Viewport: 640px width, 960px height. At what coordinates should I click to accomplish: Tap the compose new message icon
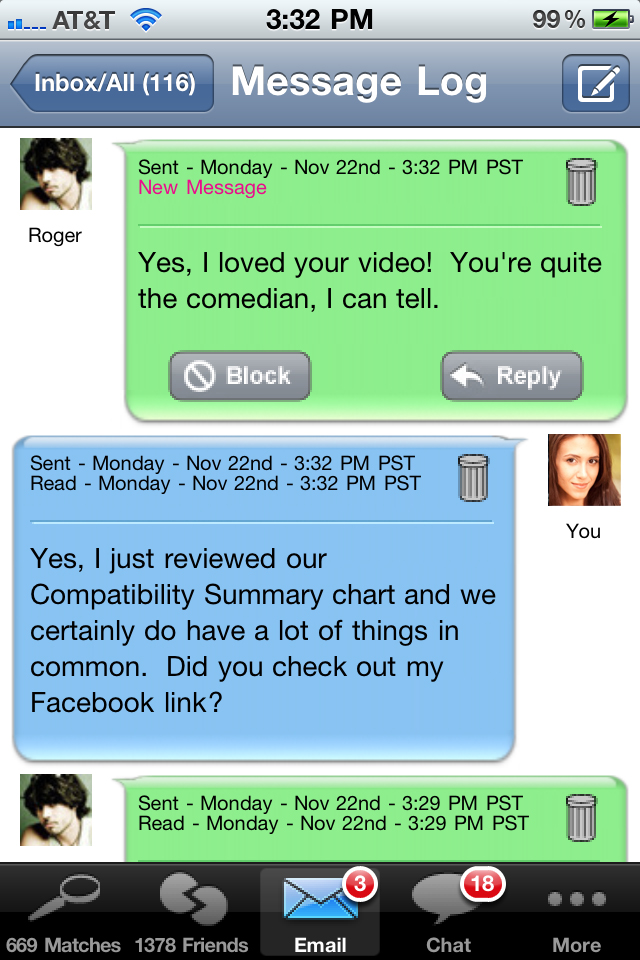tap(596, 83)
